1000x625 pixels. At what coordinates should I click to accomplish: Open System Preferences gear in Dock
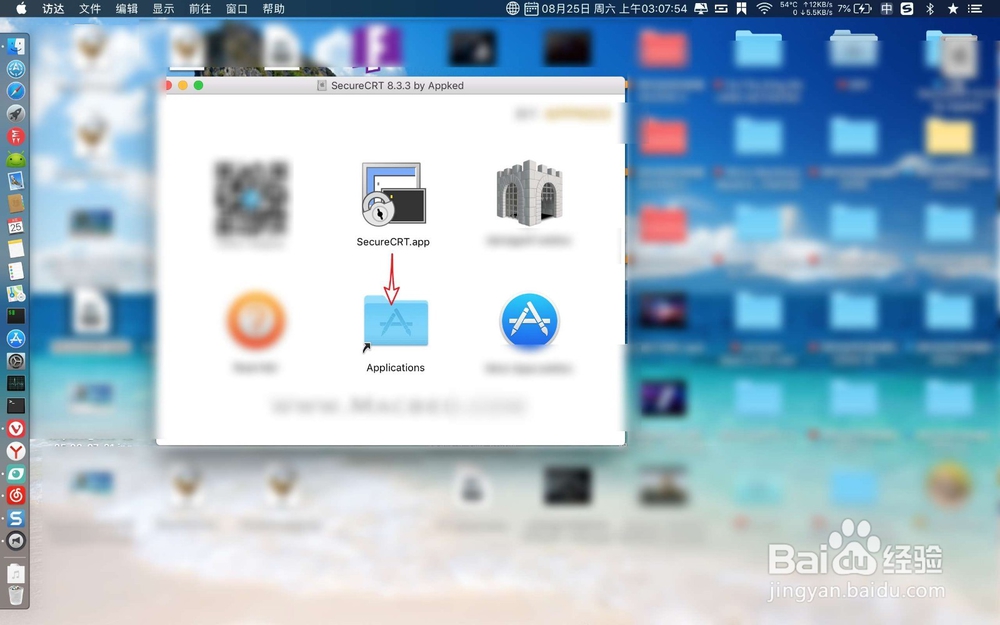pos(16,361)
